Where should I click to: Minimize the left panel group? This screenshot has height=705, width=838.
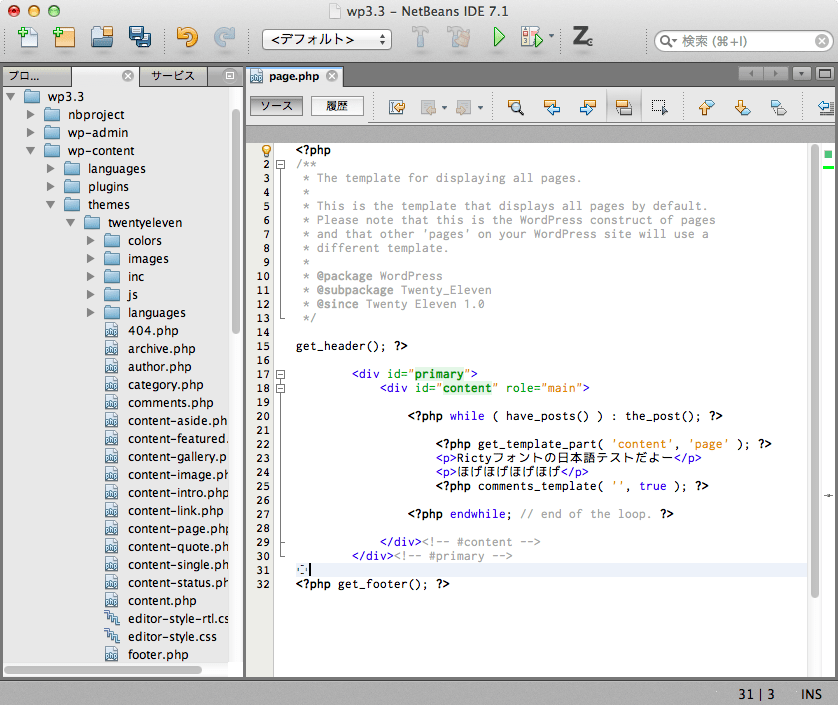(x=230, y=76)
